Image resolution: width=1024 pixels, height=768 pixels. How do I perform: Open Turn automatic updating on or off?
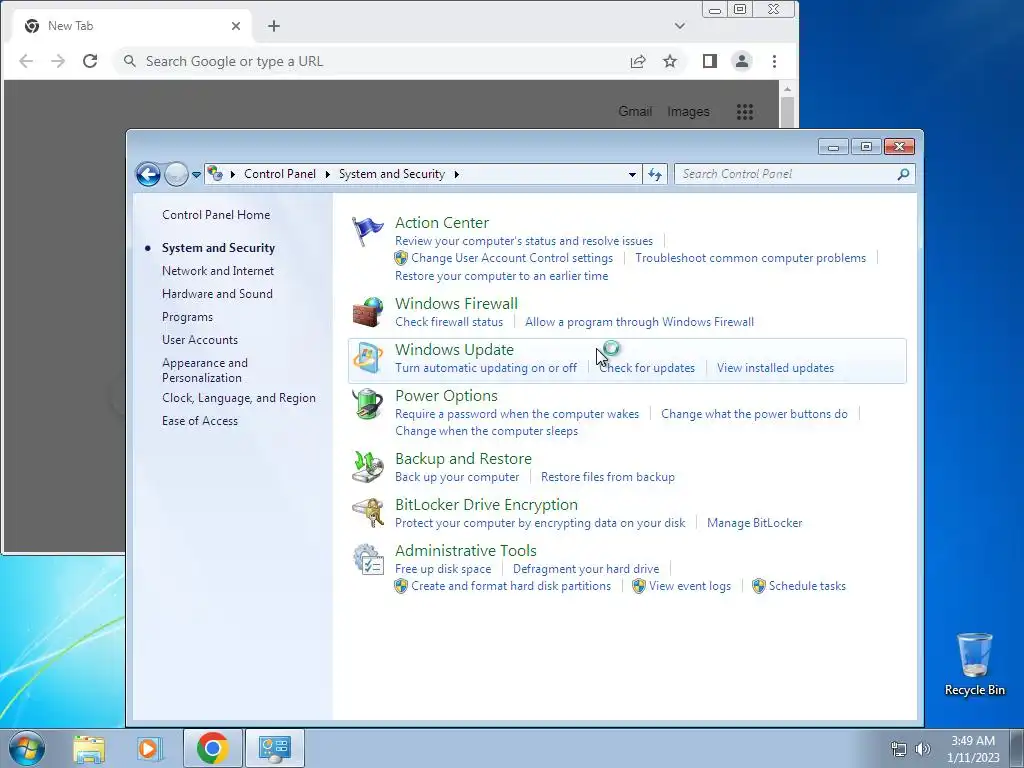pyautogui.click(x=486, y=368)
